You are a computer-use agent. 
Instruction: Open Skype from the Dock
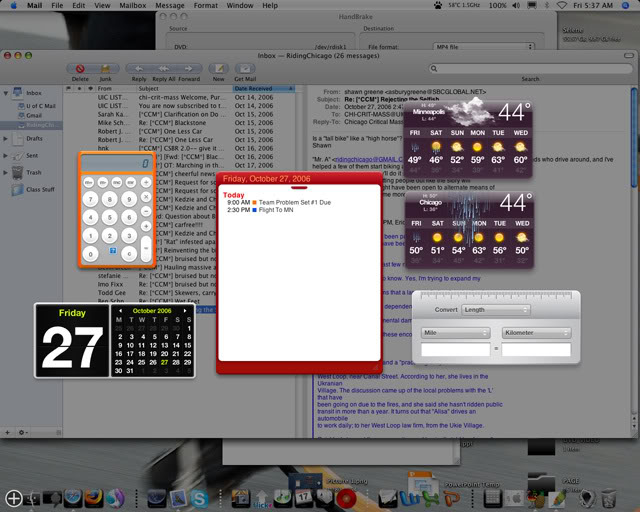[x=199, y=499]
